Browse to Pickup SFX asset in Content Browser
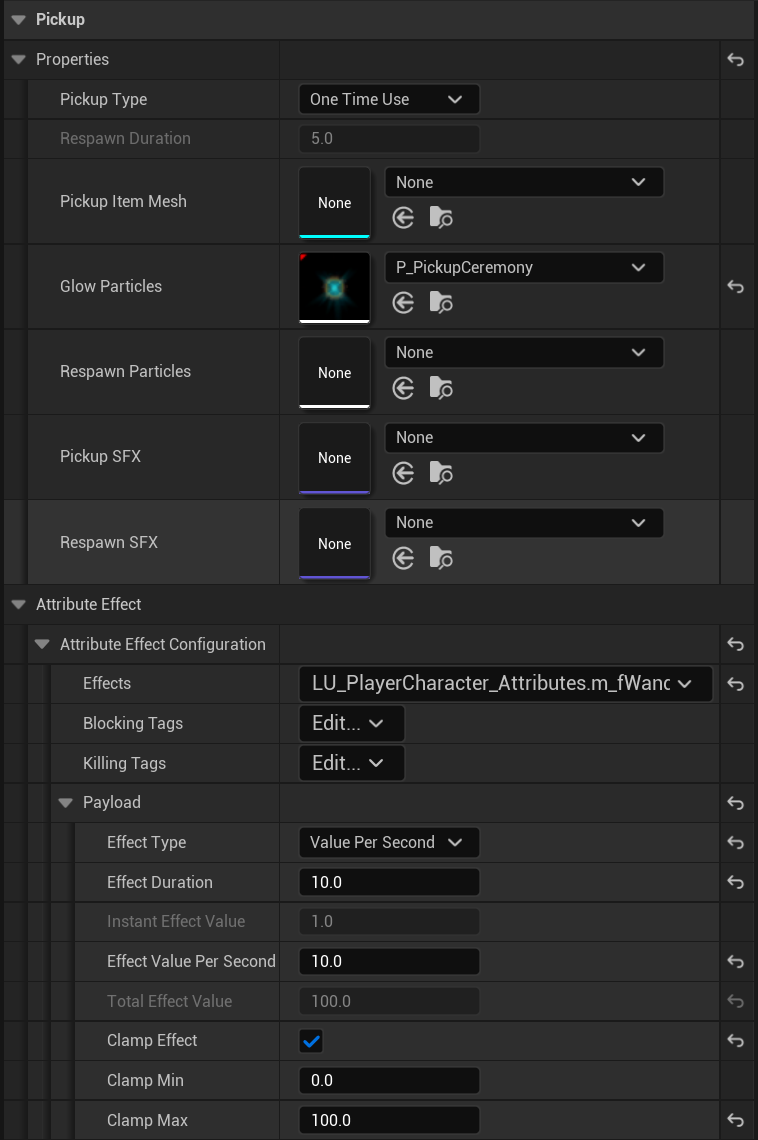This screenshot has height=1140, width=758. click(441, 473)
